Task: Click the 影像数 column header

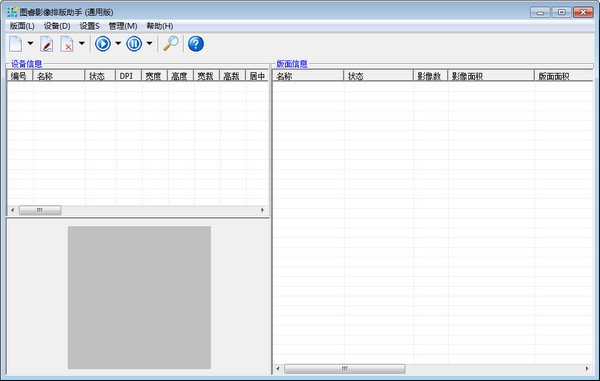Action: [430, 76]
